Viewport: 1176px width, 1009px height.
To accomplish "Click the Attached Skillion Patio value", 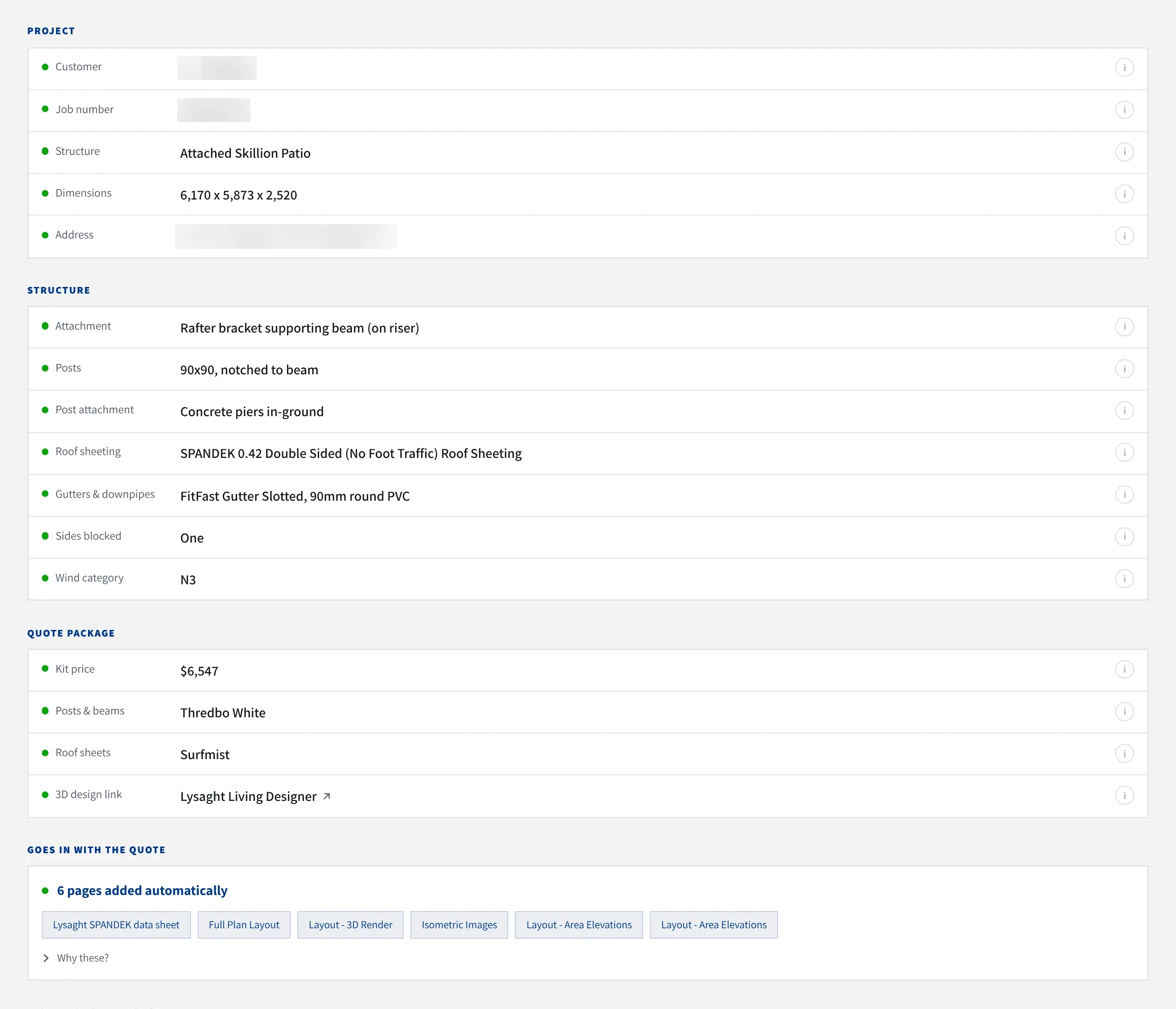I will coord(245,153).
